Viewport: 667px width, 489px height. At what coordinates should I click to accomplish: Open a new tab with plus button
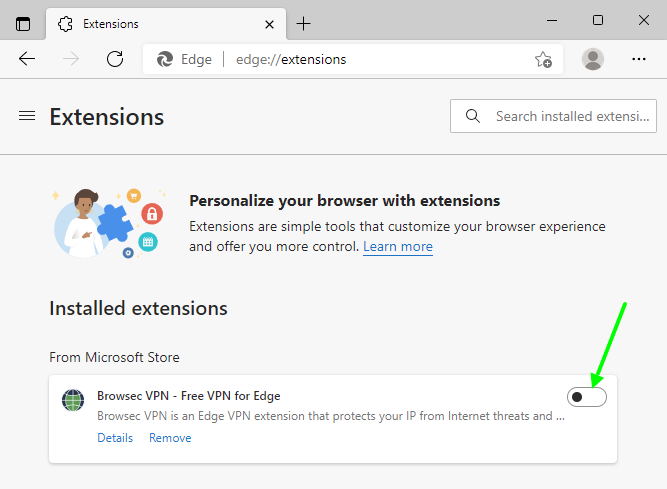[x=304, y=23]
